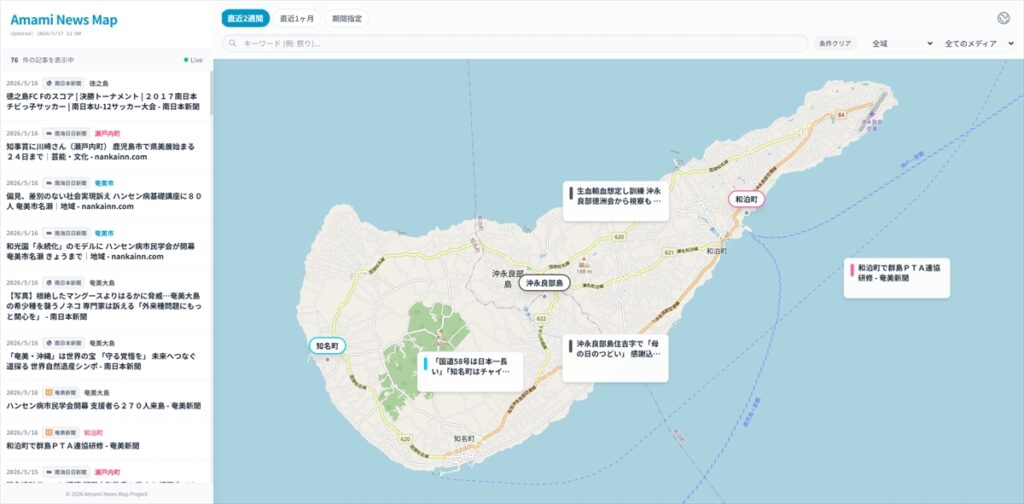Focus the キーワード search input field
Viewport: 1024px width, 504px height.
(x=515, y=44)
